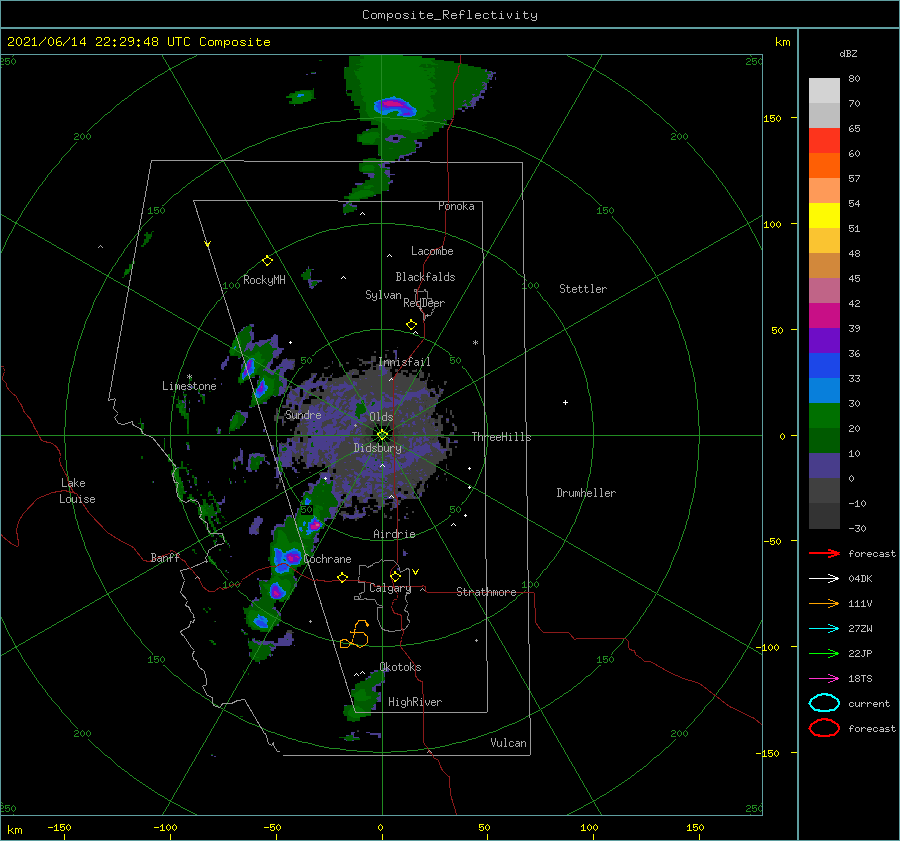Click the ThreeHills town label
Viewport: 900px width, 841px height.
[x=501, y=437]
